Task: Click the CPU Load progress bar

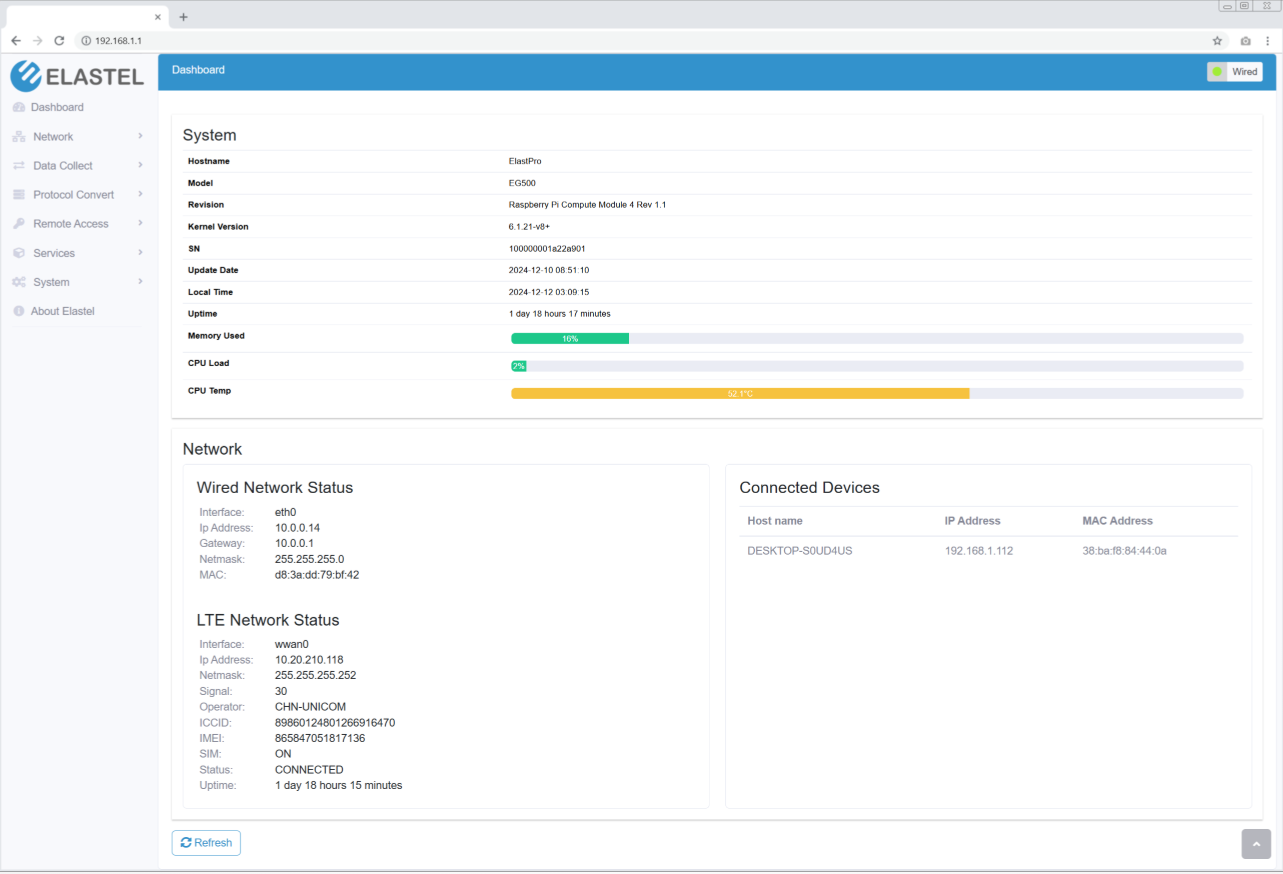Action: (x=877, y=366)
